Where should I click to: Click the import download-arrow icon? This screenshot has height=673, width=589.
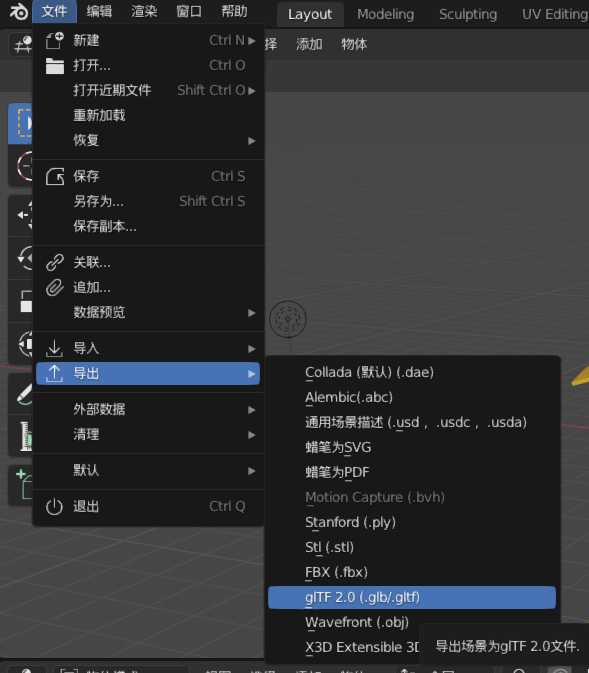55,348
